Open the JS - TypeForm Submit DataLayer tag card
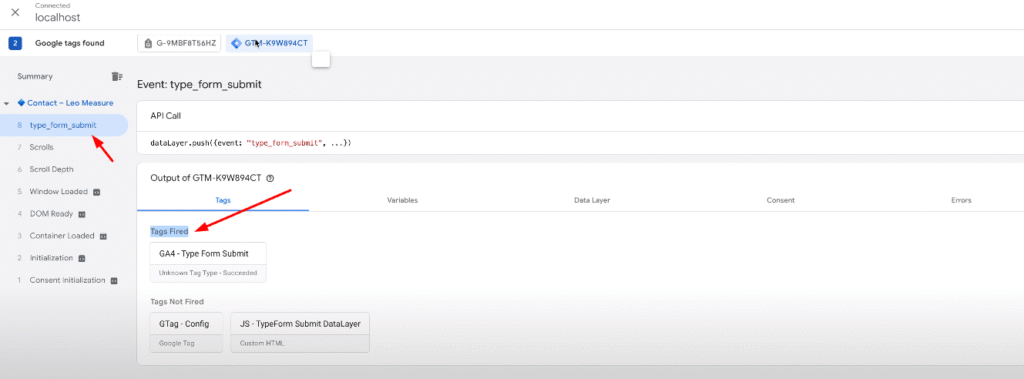This screenshot has height=379, width=1024. click(300, 333)
